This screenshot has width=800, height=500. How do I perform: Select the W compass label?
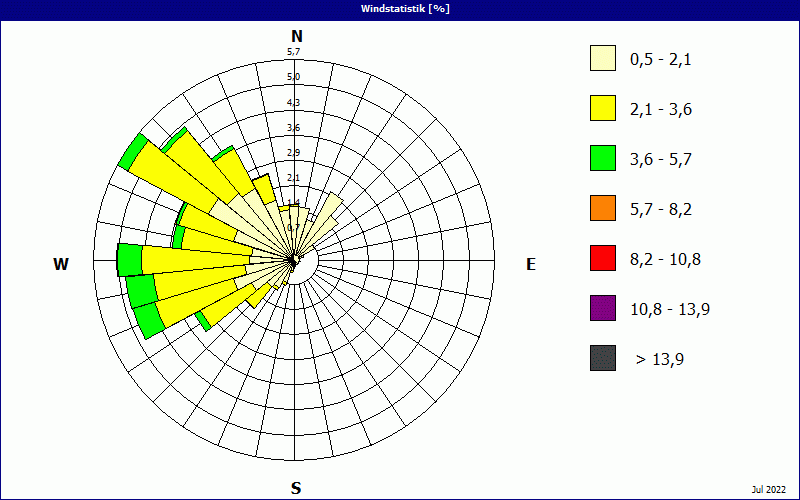coord(61,264)
